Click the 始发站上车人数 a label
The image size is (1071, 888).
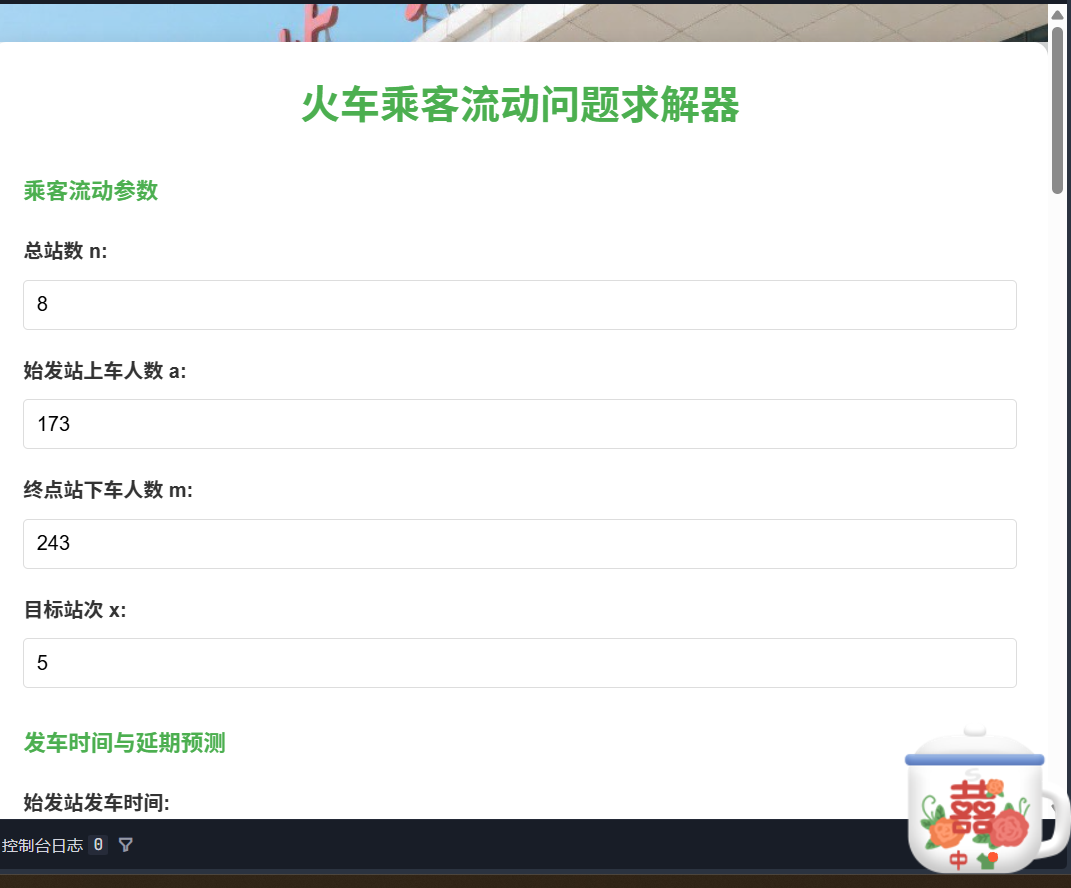[x=105, y=371]
